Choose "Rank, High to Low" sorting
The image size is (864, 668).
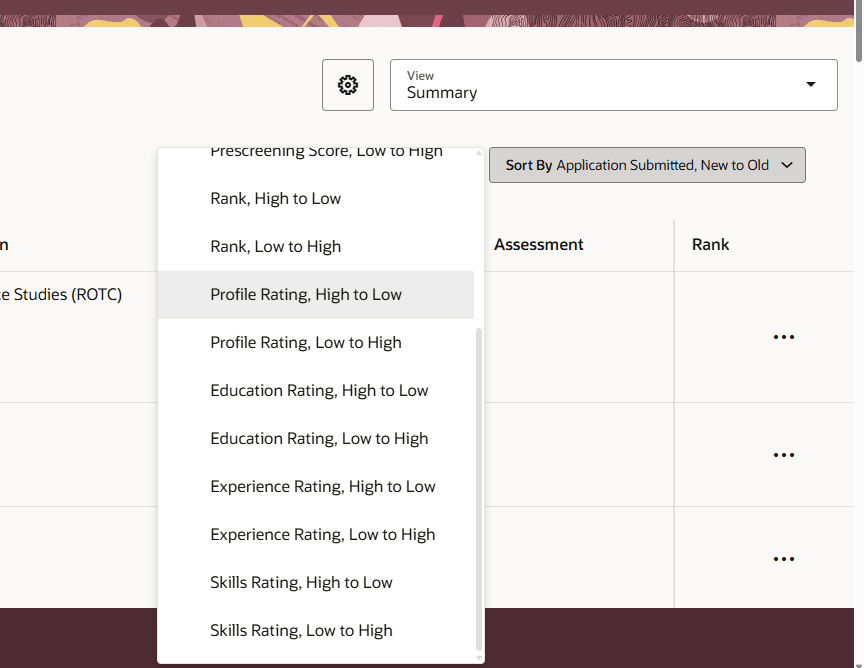click(275, 198)
